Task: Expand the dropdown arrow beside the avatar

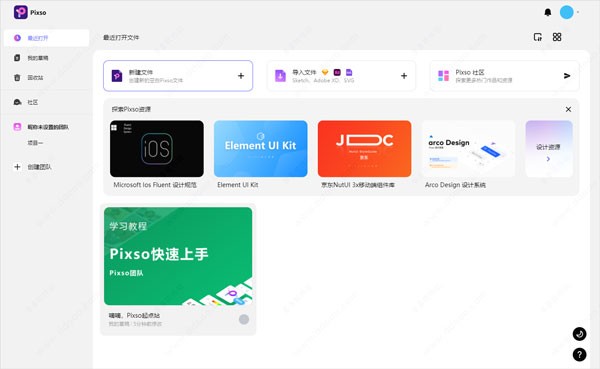Action: (x=578, y=12)
